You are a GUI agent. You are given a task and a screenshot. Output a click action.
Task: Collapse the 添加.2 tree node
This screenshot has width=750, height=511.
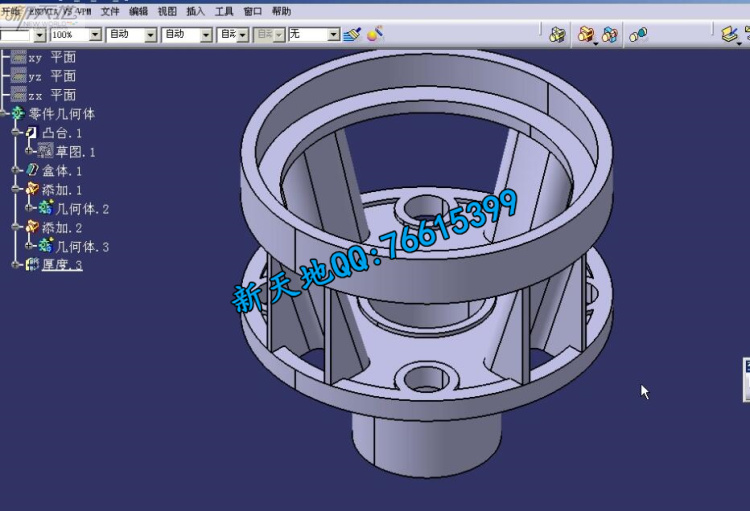click(x=16, y=228)
